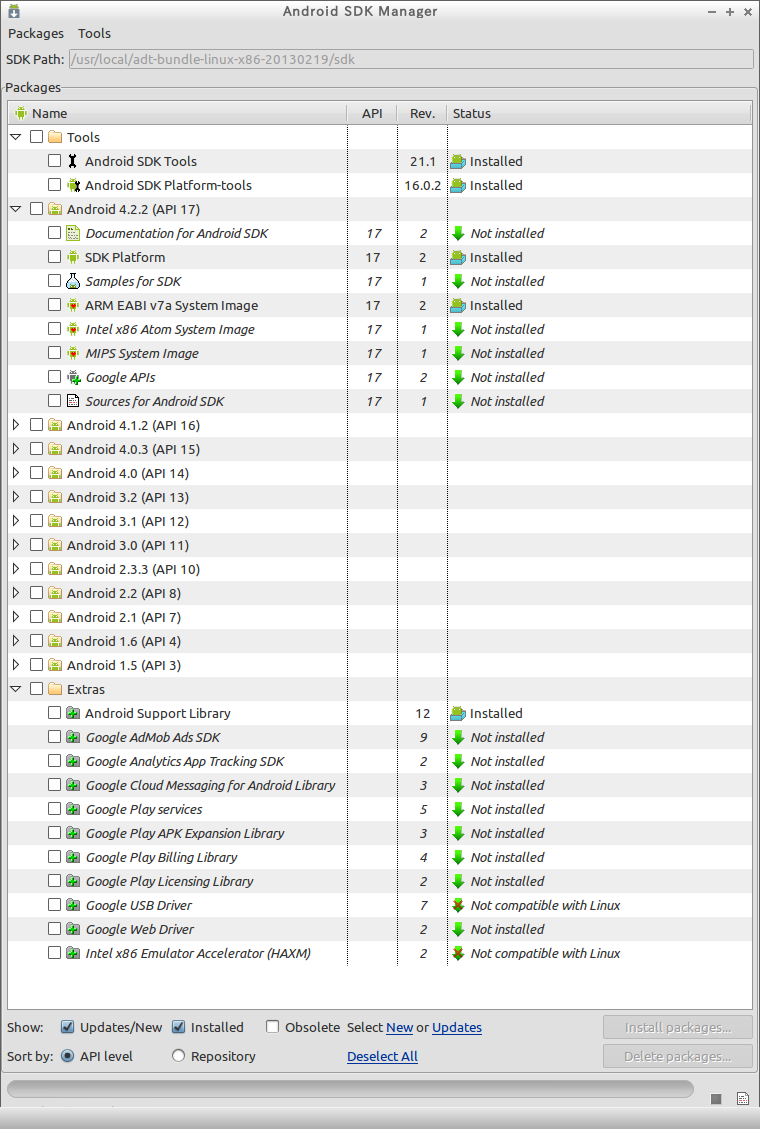Click the MIPS System Image icon
Viewport: 760px width, 1129px height.
point(73,354)
